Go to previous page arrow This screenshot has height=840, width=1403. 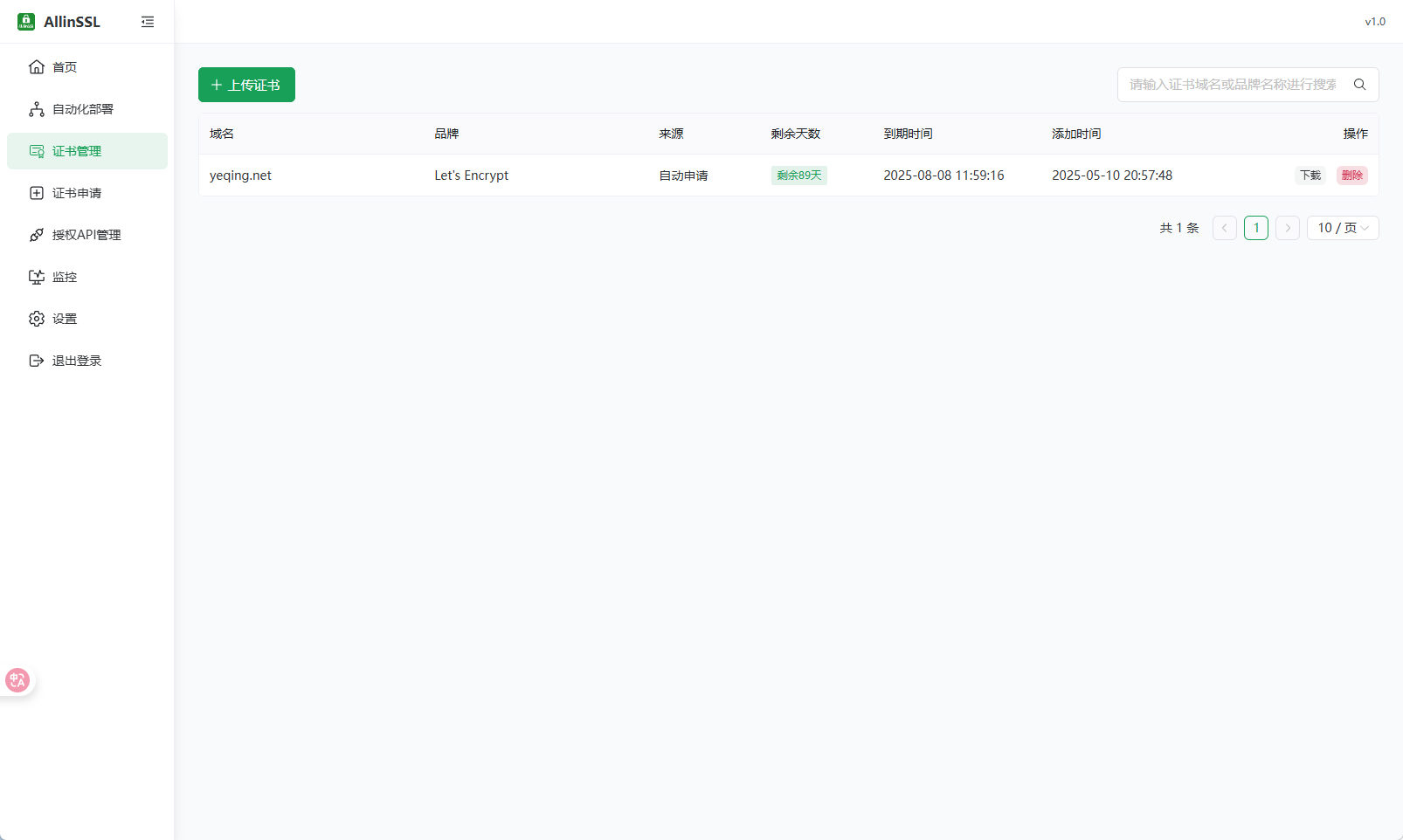[x=1225, y=228]
